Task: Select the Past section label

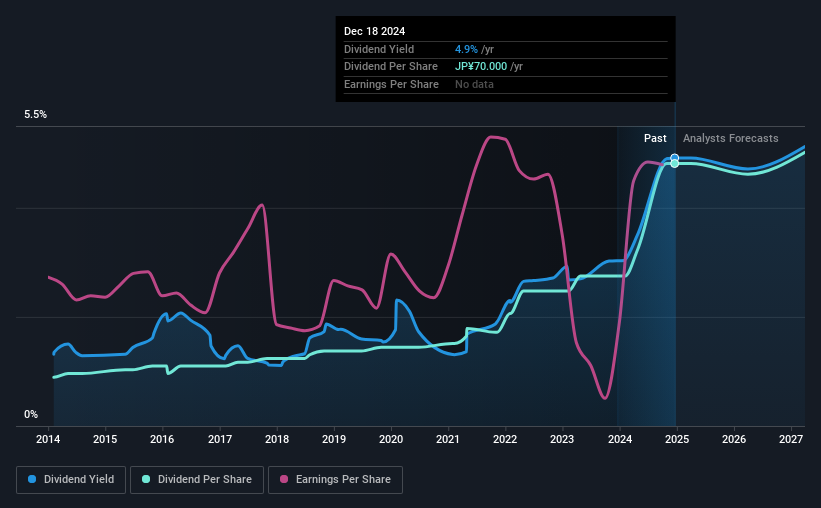Action: click(x=655, y=138)
